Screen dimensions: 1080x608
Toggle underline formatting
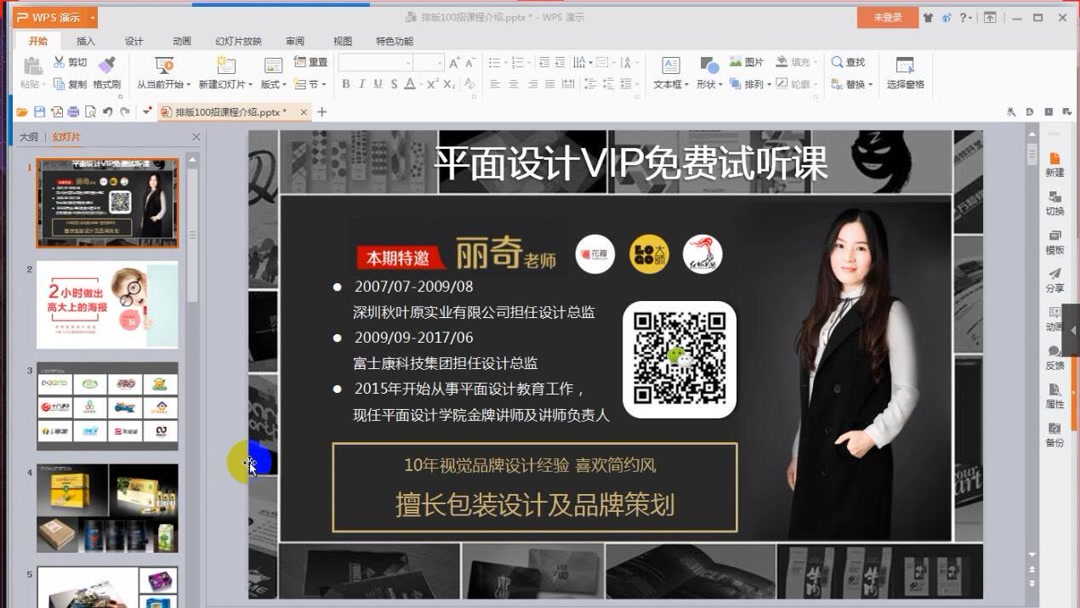pos(378,83)
